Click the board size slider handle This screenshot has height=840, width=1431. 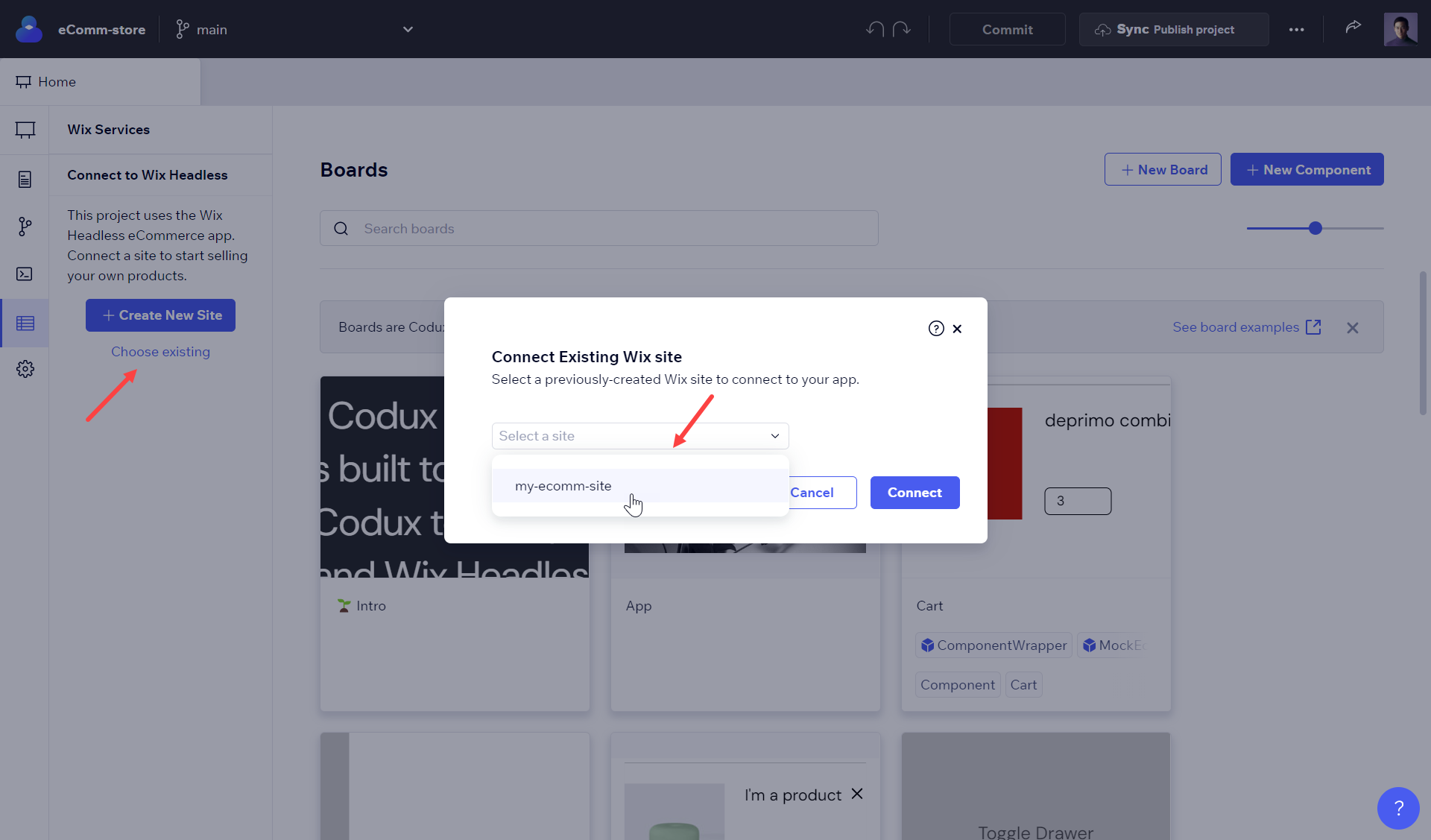(1315, 228)
